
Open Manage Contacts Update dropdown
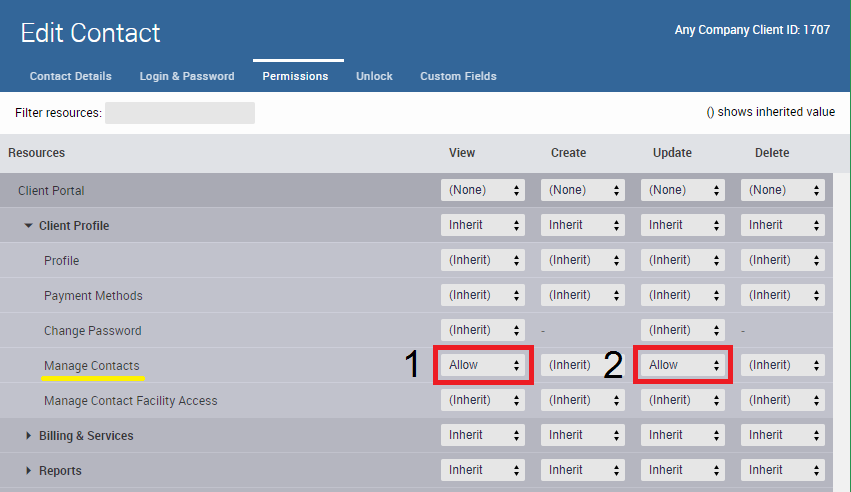(x=683, y=365)
